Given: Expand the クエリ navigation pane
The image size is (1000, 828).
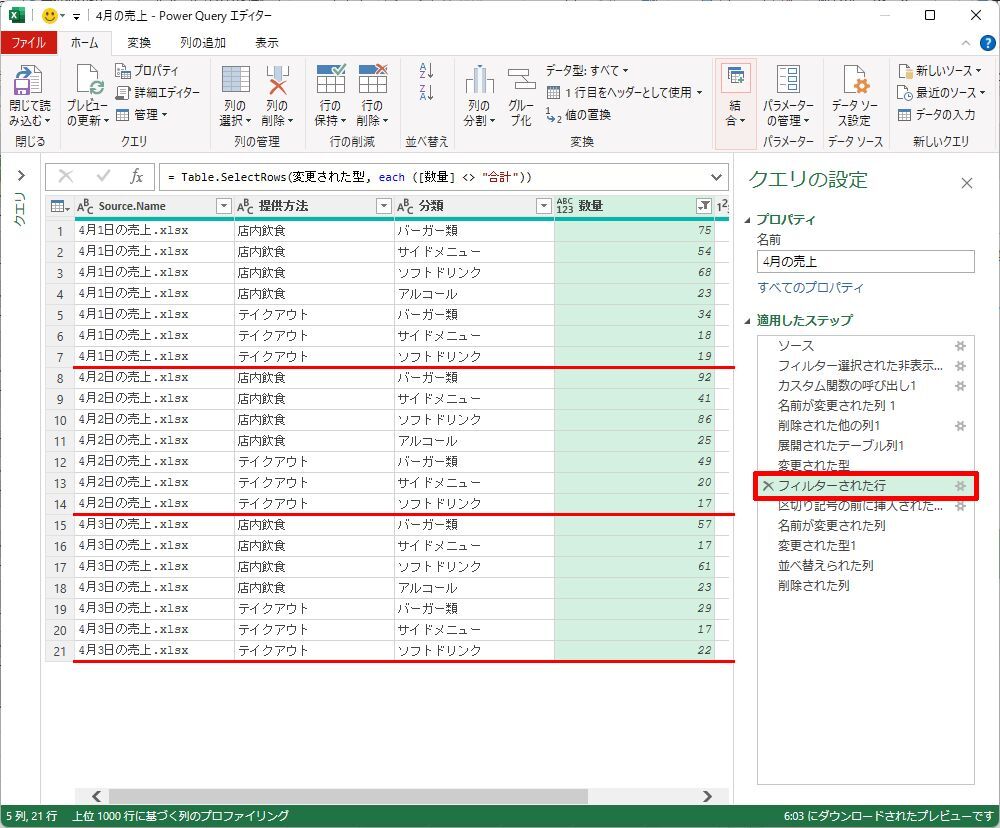Looking at the screenshot, I should (x=20, y=176).
